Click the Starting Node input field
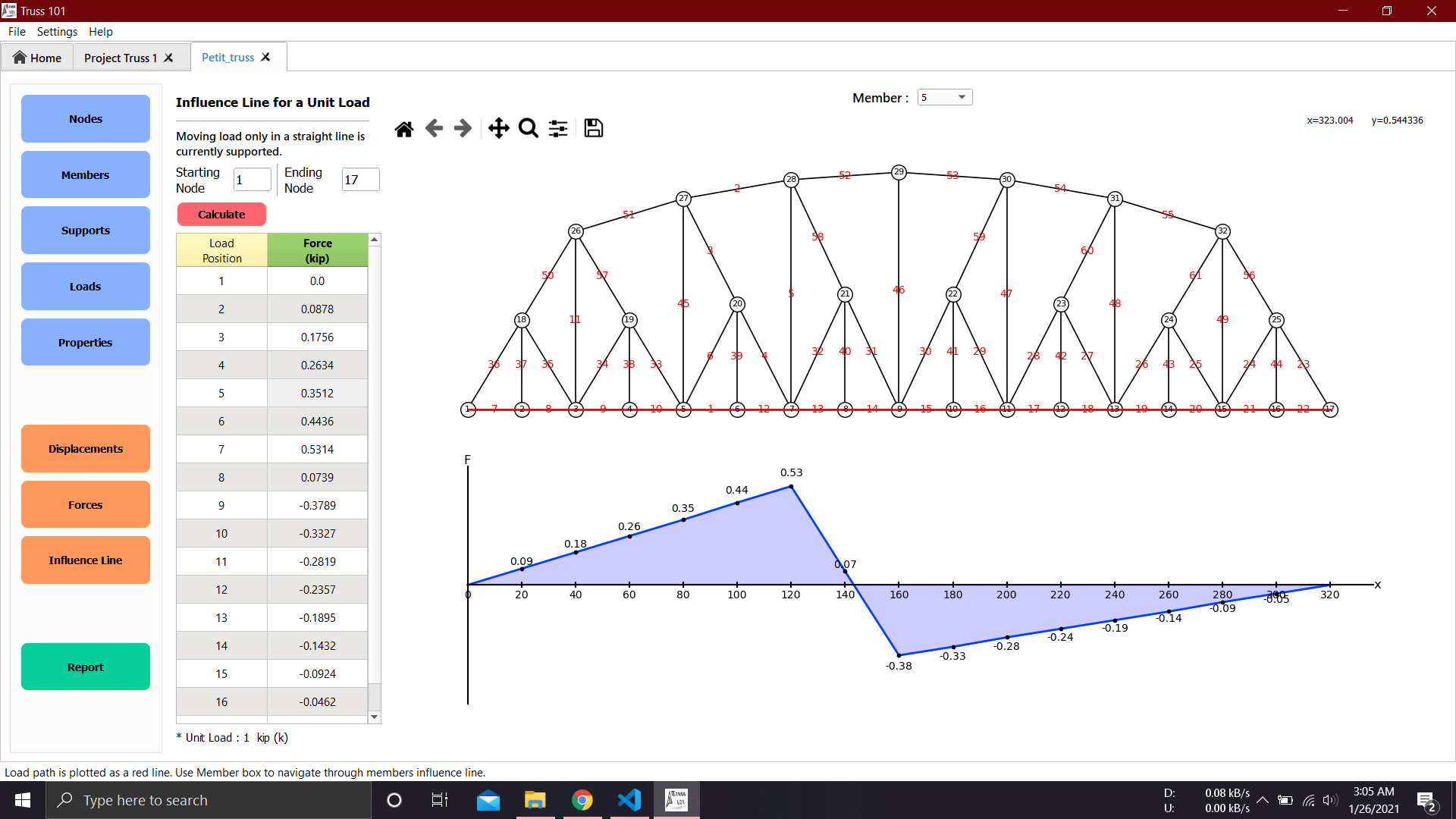The height and width of the screenshot is (819, 1456). 252,180
